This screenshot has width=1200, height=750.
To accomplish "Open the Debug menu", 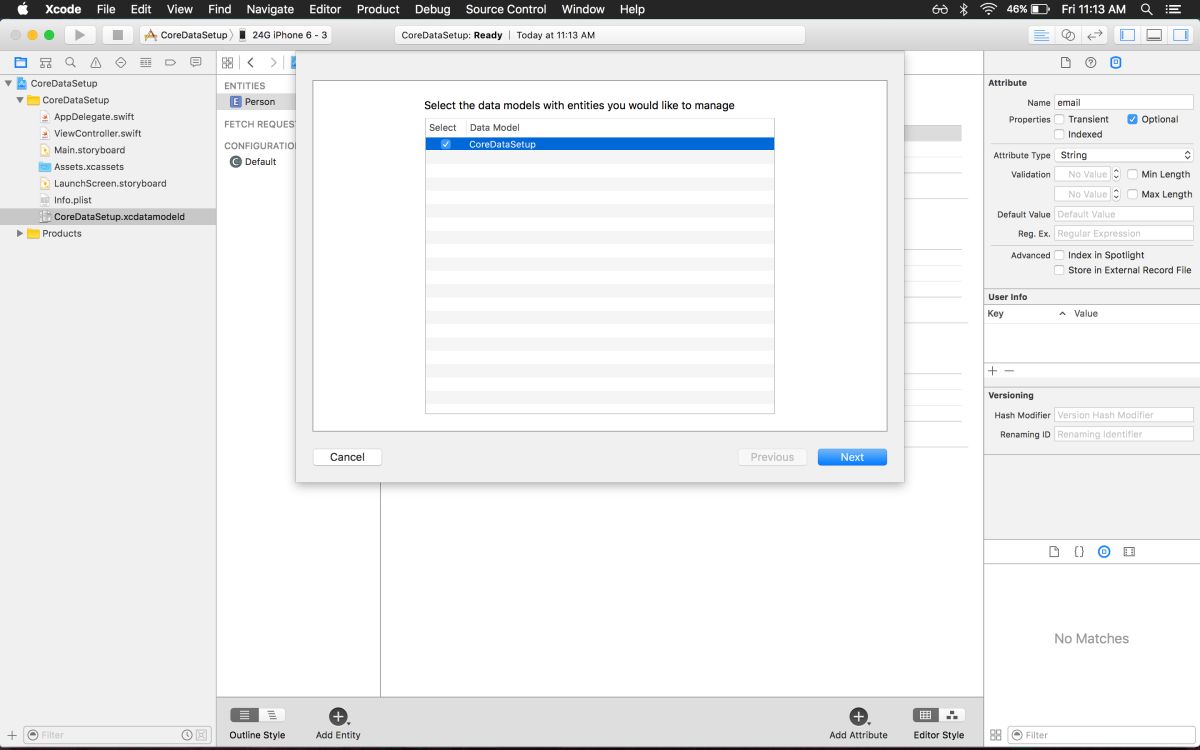I will click(x=432, y=9).
